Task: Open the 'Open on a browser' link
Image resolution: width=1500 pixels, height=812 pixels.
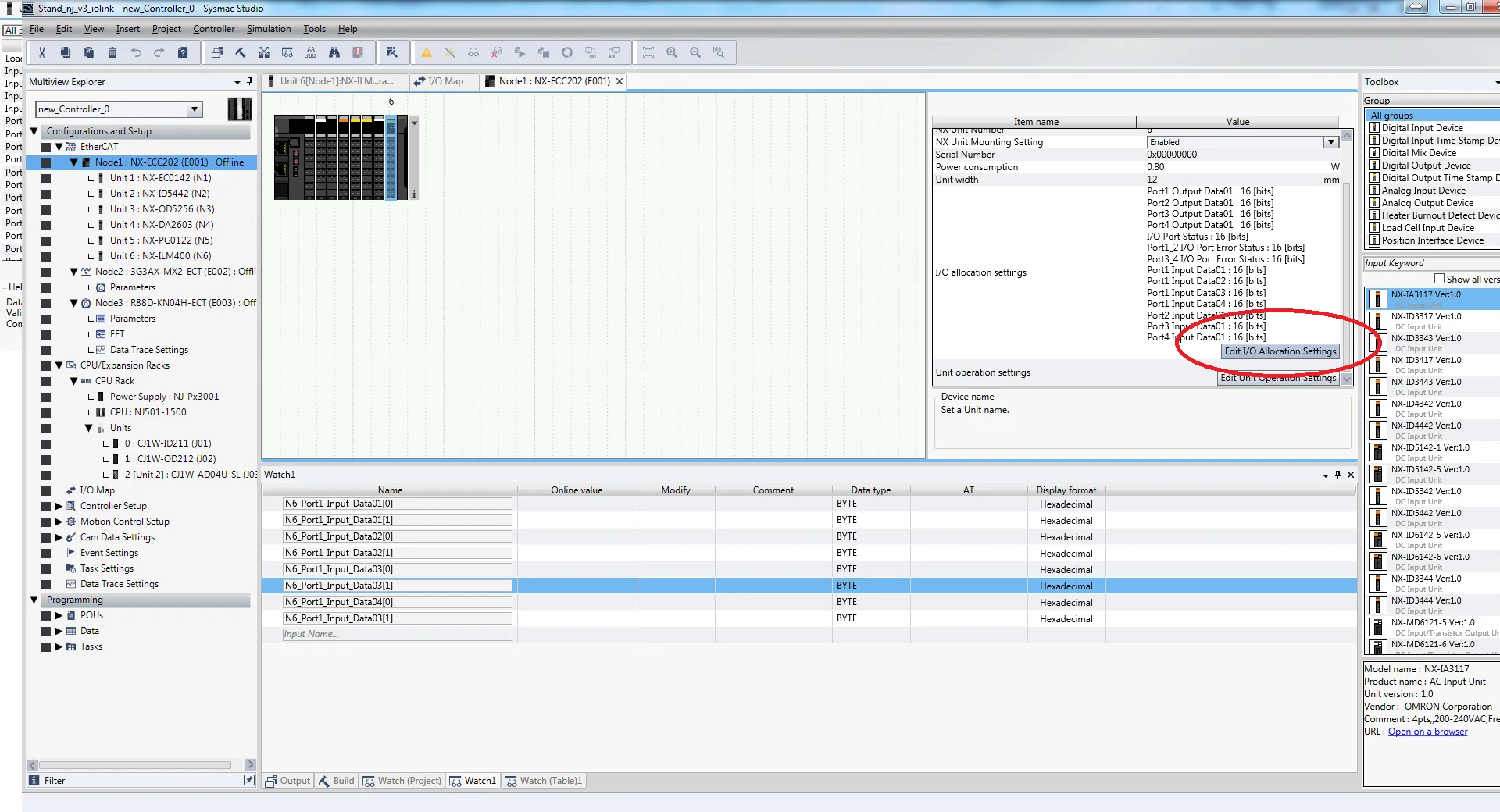Action: pos(1427,732)
